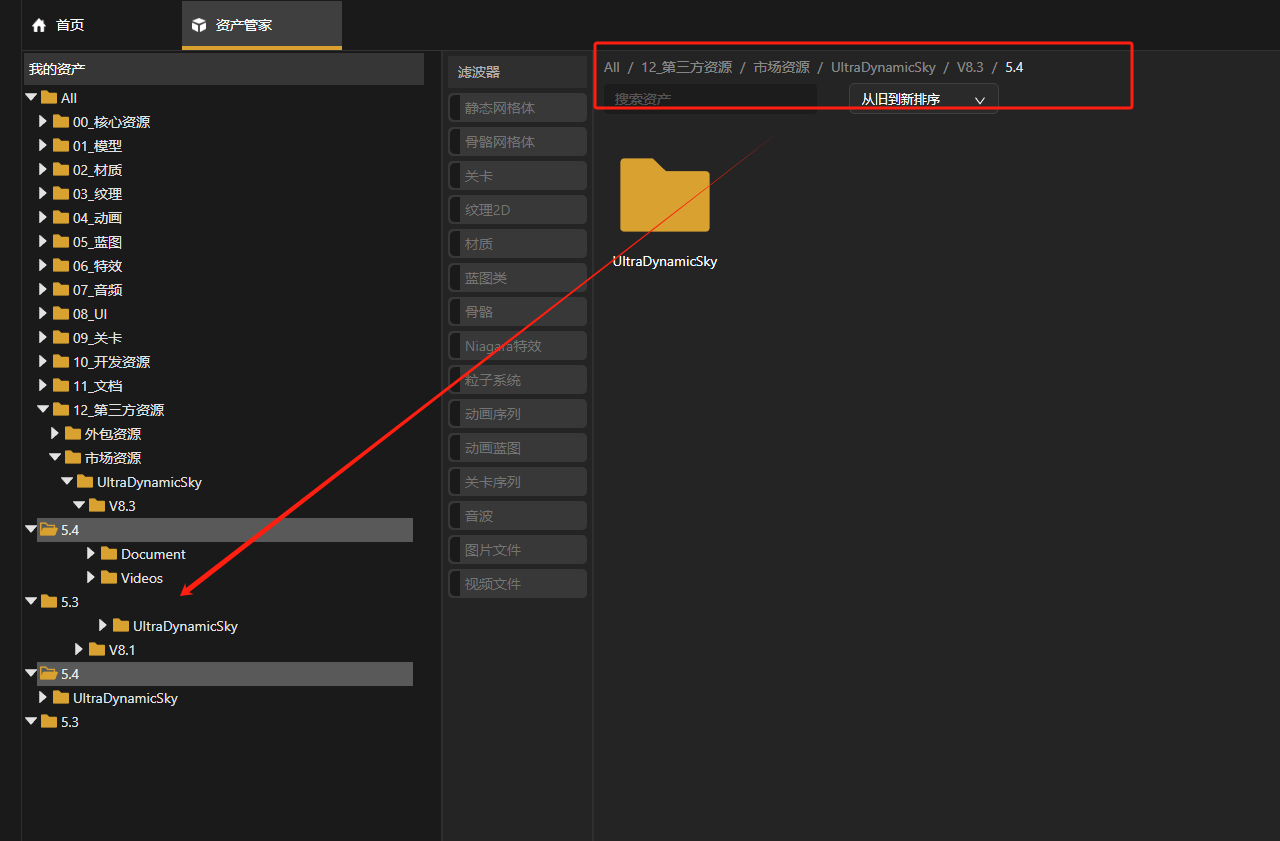Choose the 视频文件 filter button
This screenshot has width=1280, height=841.
point(517,584)
